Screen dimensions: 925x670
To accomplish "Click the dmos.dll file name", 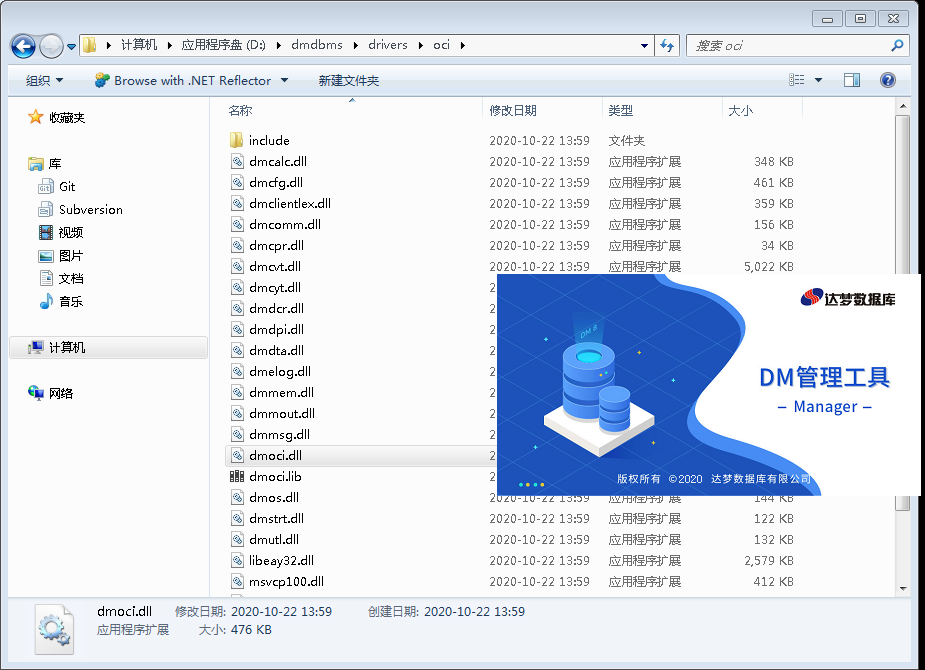I will tap(274, 498).
